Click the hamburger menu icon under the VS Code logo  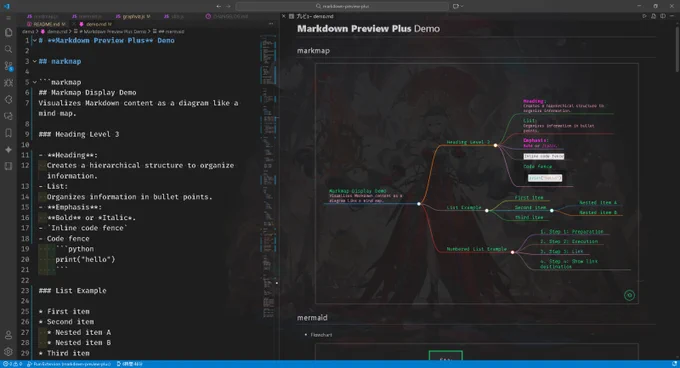8,18
